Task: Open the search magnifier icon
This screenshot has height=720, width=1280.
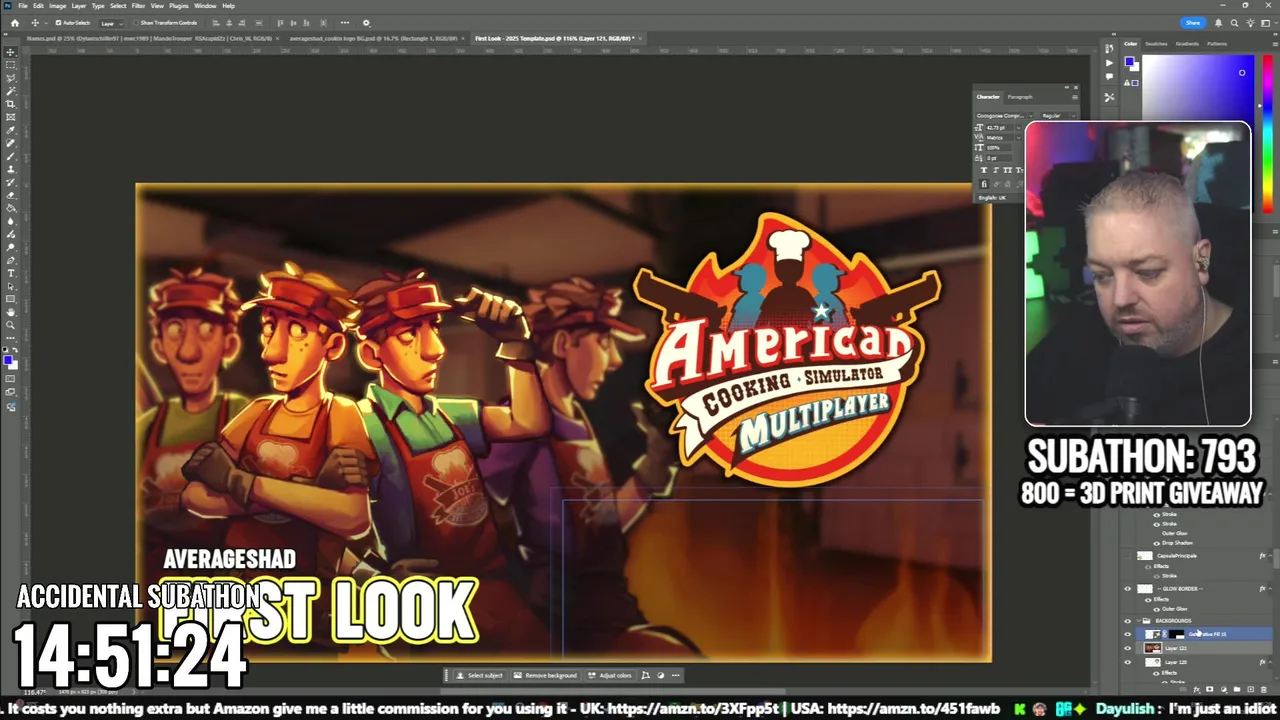Action: click(1234, 23)
